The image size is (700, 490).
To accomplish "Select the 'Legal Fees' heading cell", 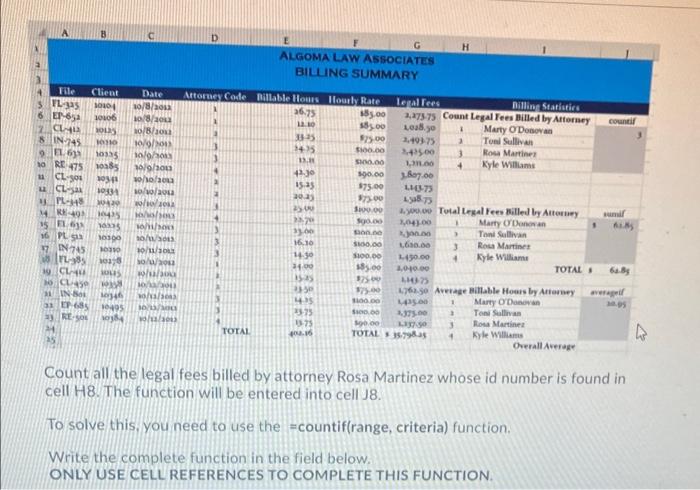I will (418, 102).
